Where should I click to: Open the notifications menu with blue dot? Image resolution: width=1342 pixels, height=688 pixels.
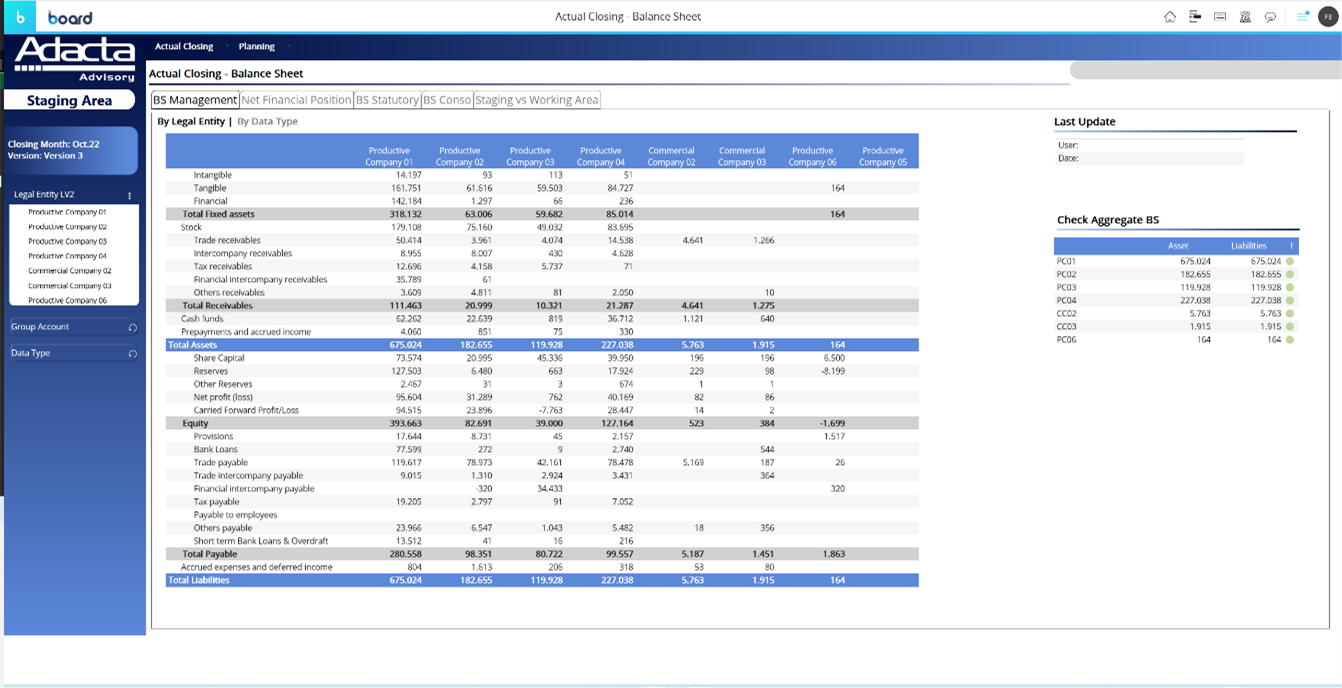pyautogui.click(x=1302, y=17)
